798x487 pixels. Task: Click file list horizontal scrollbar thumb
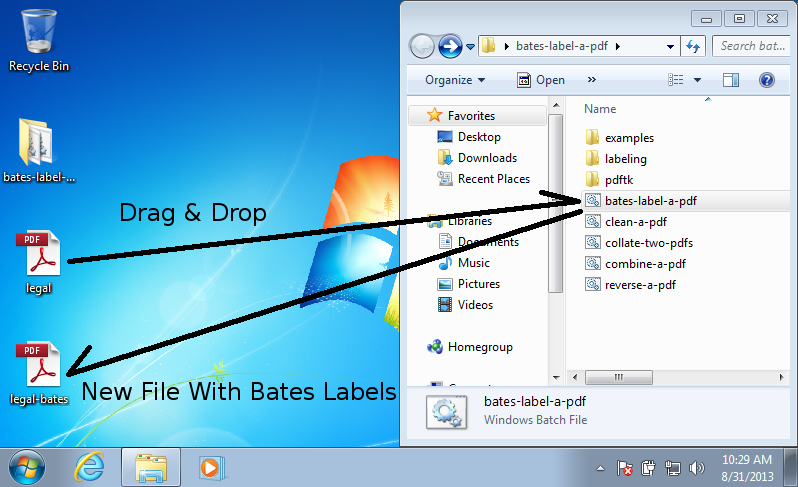tap(619, 378)
